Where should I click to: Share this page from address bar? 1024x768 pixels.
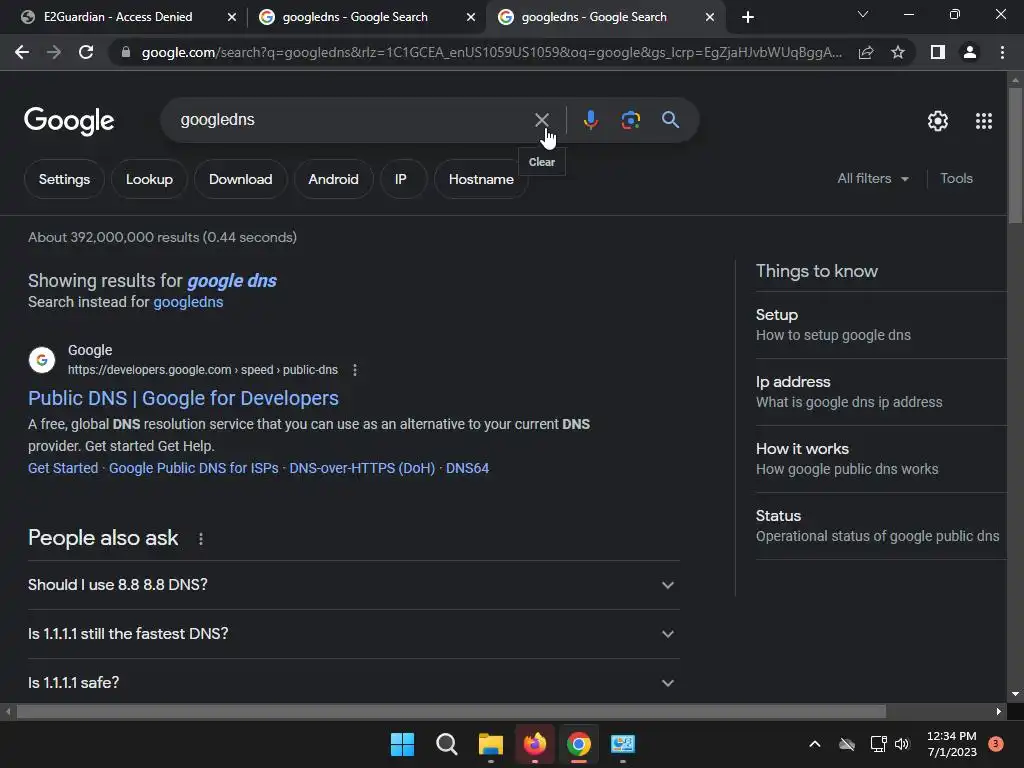tap(866, 52)
